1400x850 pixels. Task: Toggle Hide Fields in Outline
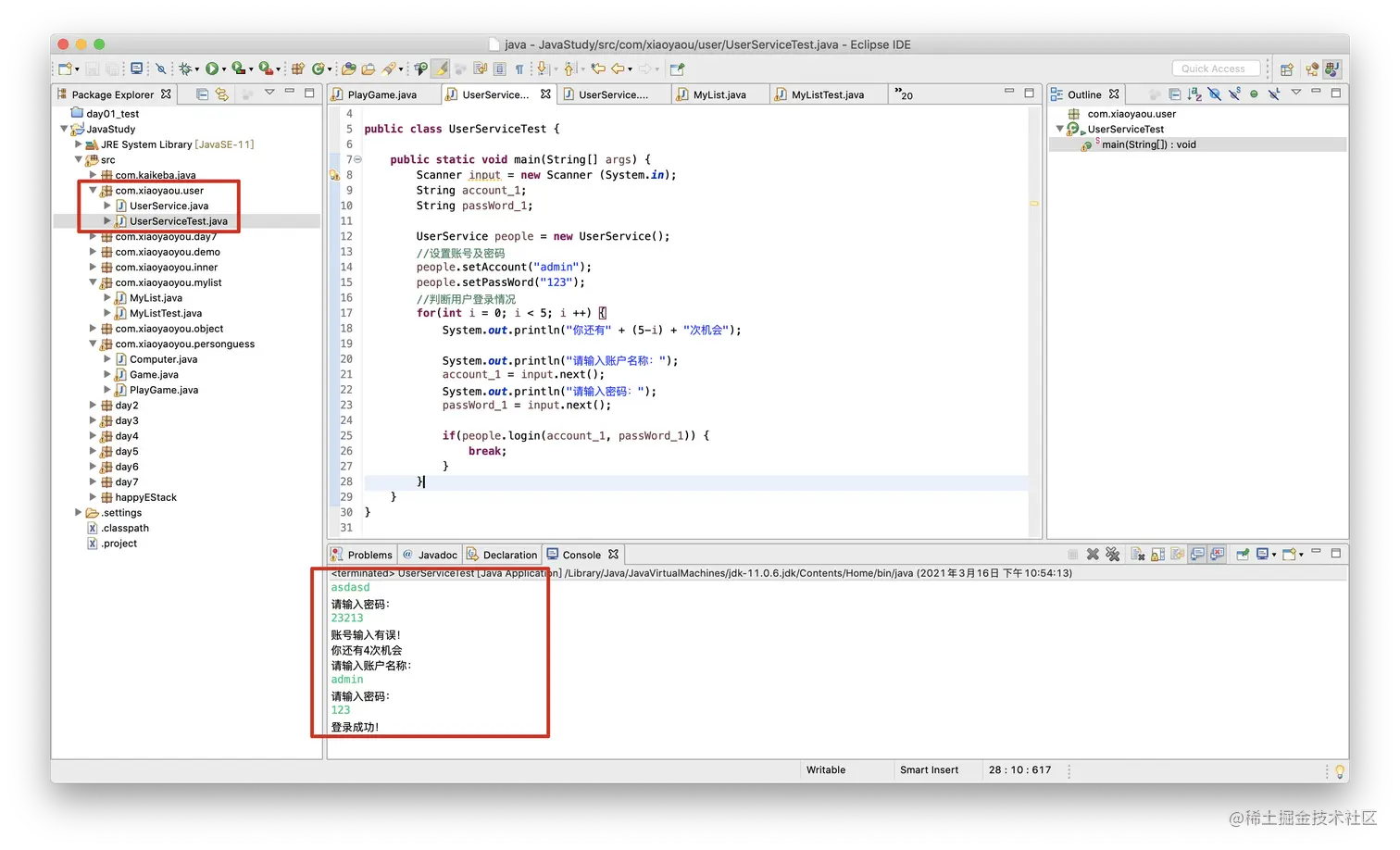click(x=1214, y=94)
